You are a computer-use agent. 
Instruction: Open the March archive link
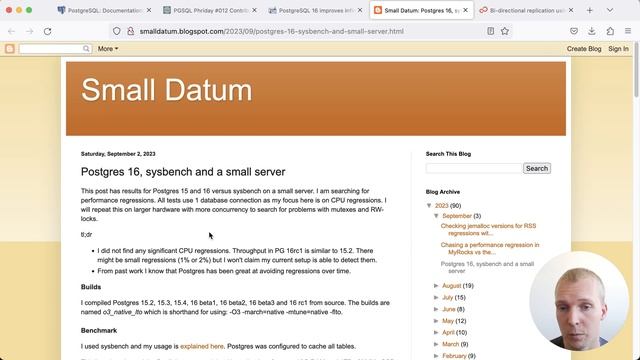451,344
